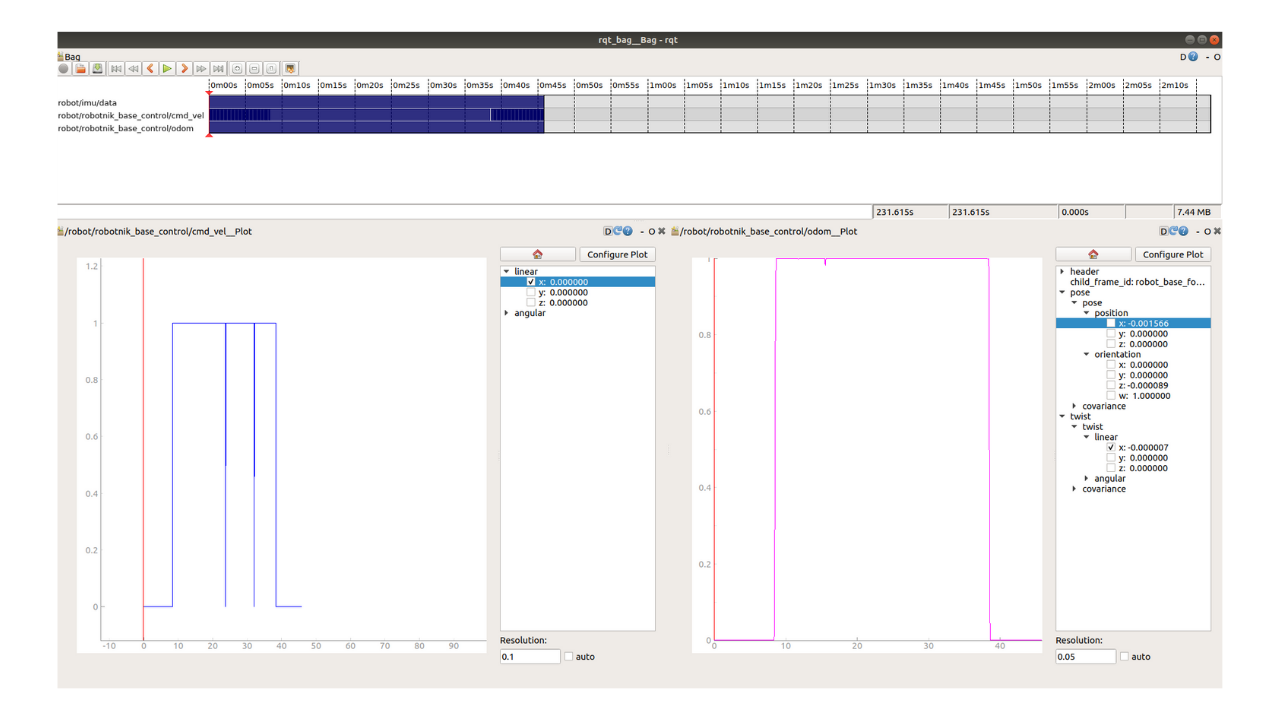1280x720 pixels.
Task: Select the robot/imu/data topic row
Action: 87,102
